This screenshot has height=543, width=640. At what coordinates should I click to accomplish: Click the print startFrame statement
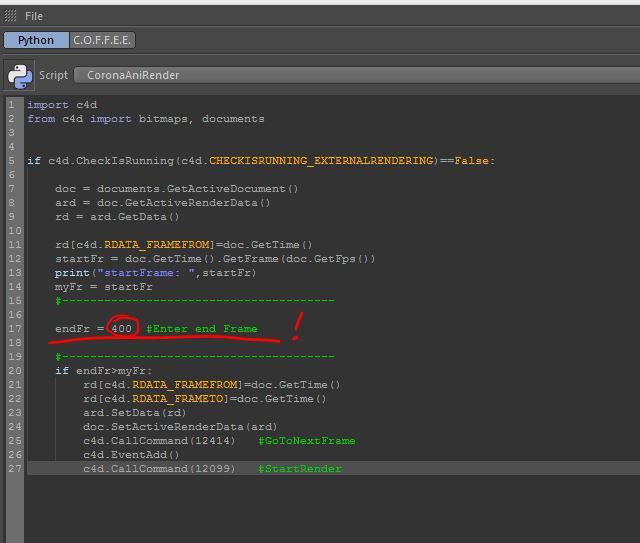[x=155, y=273]
